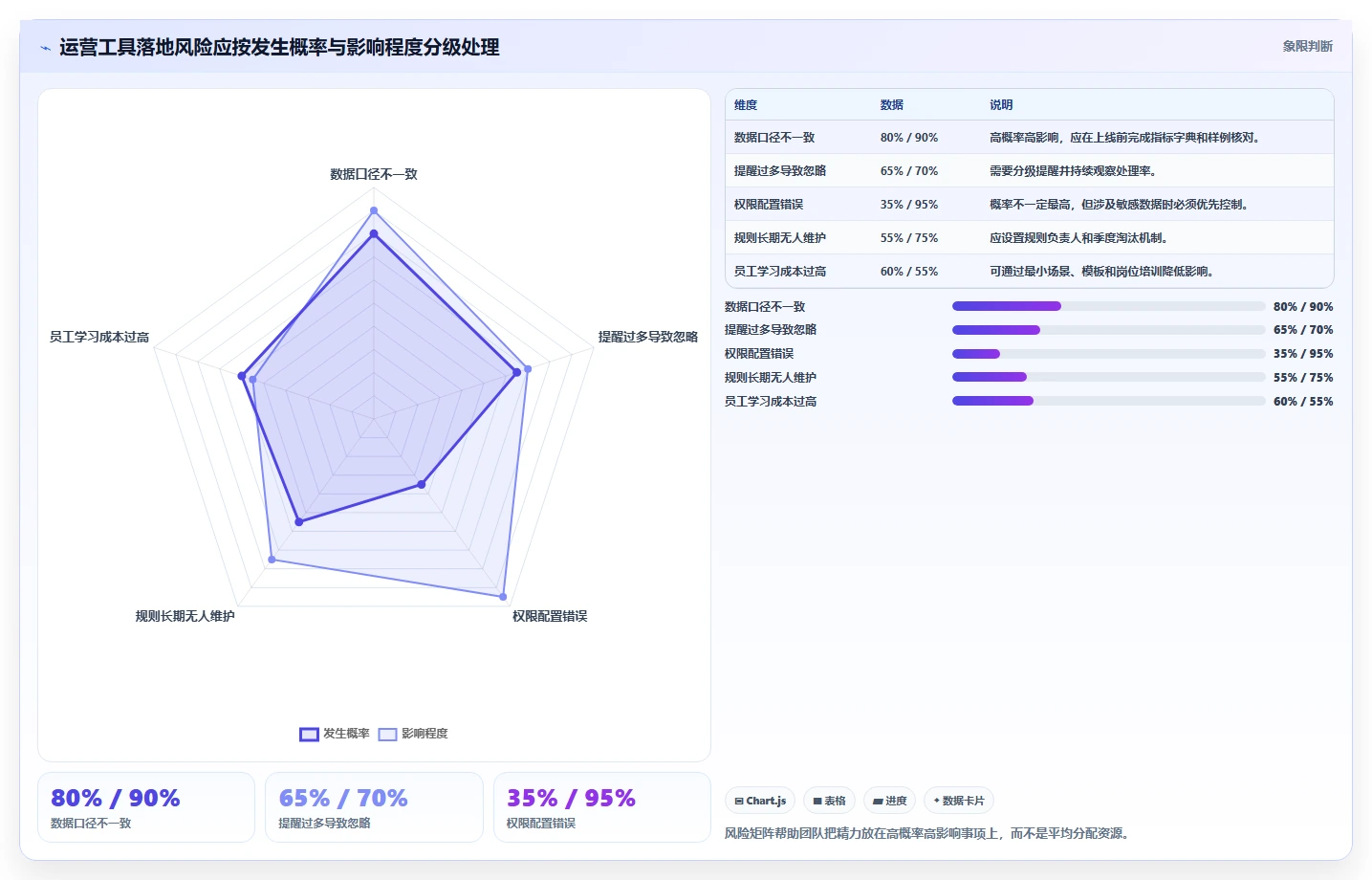Screen dimensions: 1372x880
Task: Click the 数据 column header
Action: coord(892,105)
